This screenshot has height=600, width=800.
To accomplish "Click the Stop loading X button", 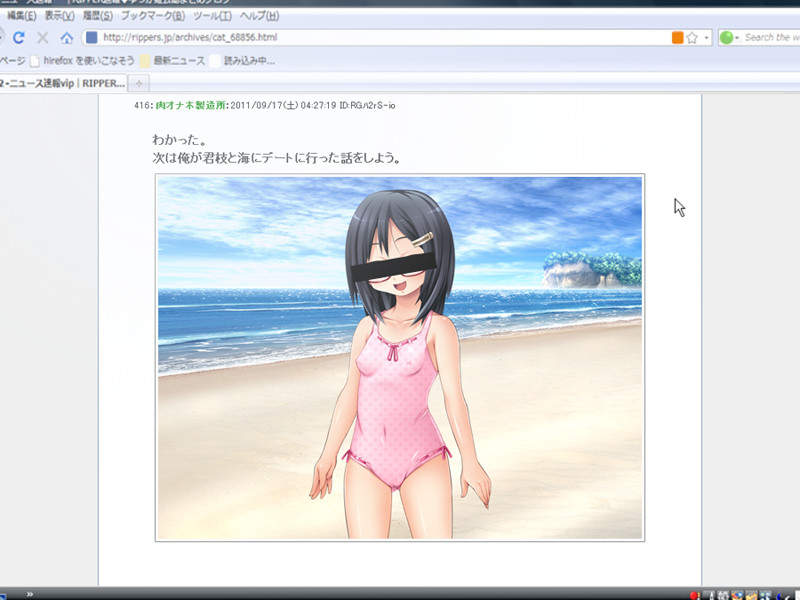I will [x=42, y=38].
